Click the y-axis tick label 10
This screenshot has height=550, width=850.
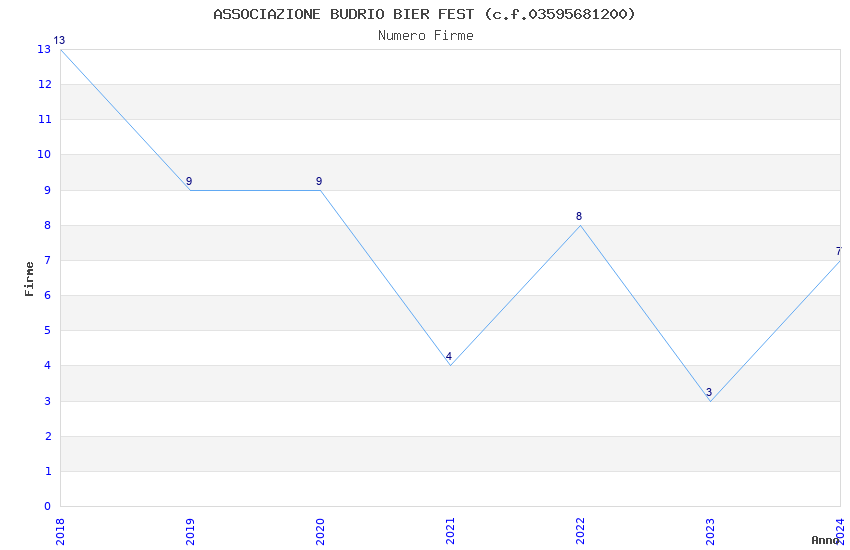coord(44,154)
